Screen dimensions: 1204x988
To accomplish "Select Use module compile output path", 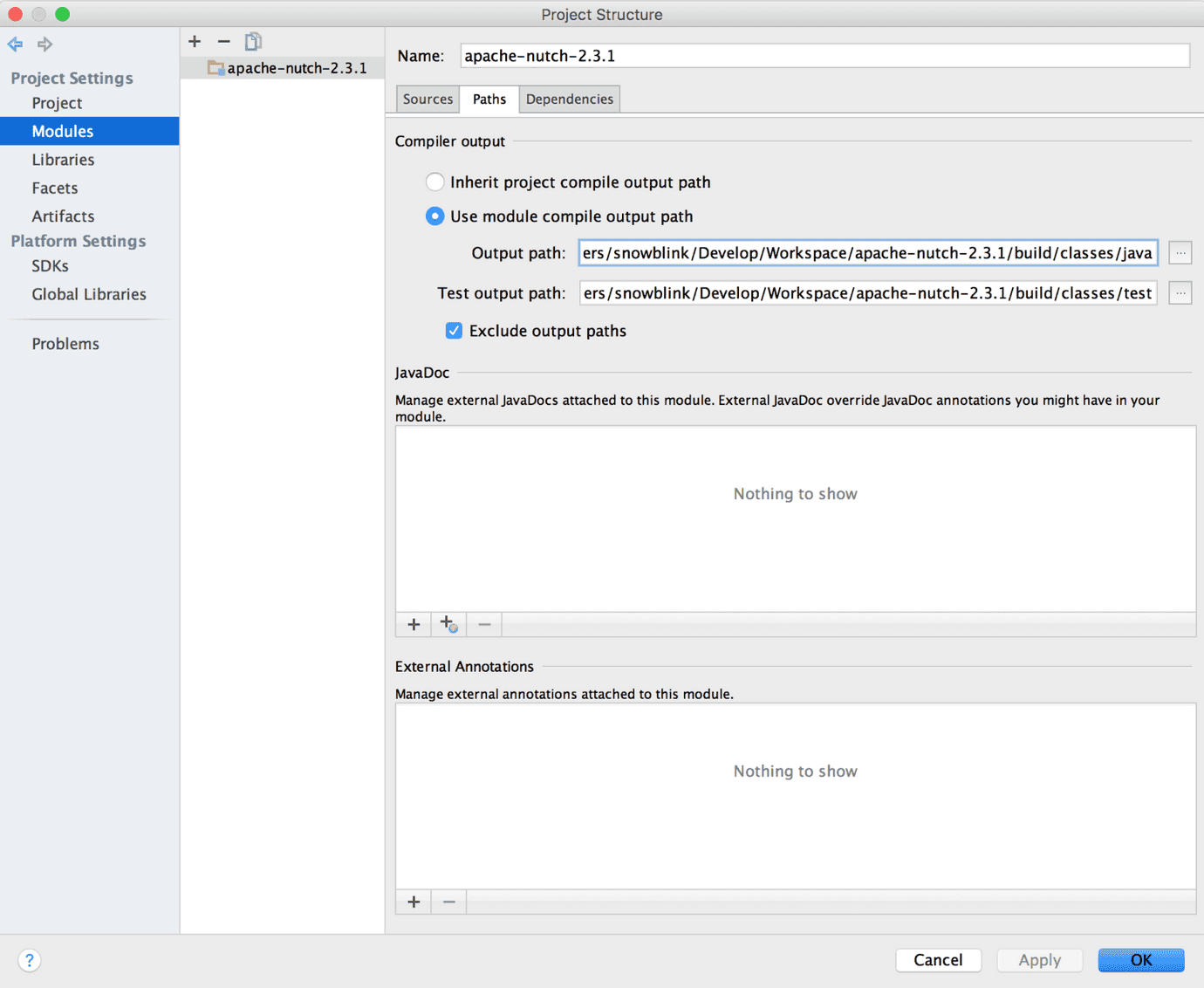I will click(434, 216).
